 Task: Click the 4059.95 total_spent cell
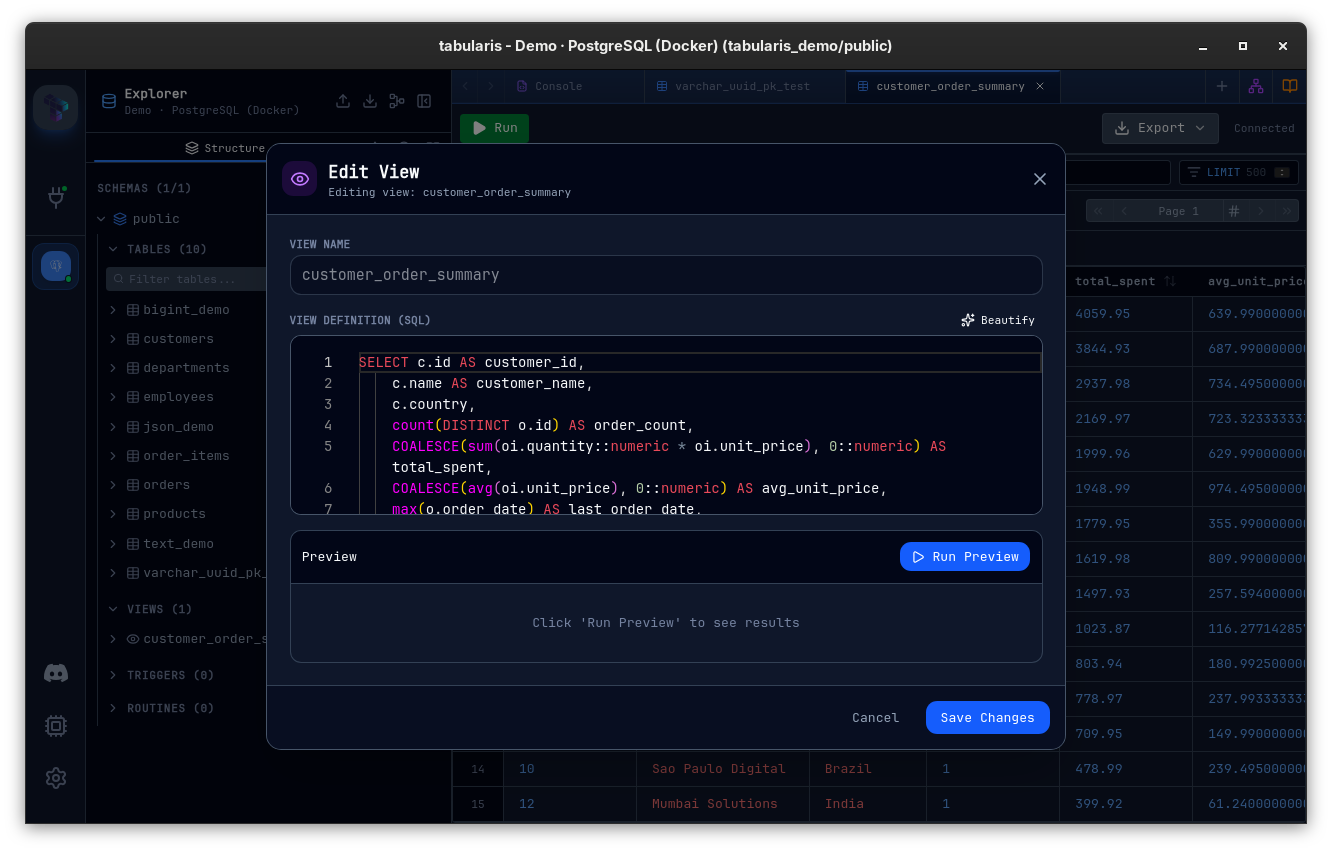tap(1126, 314)
